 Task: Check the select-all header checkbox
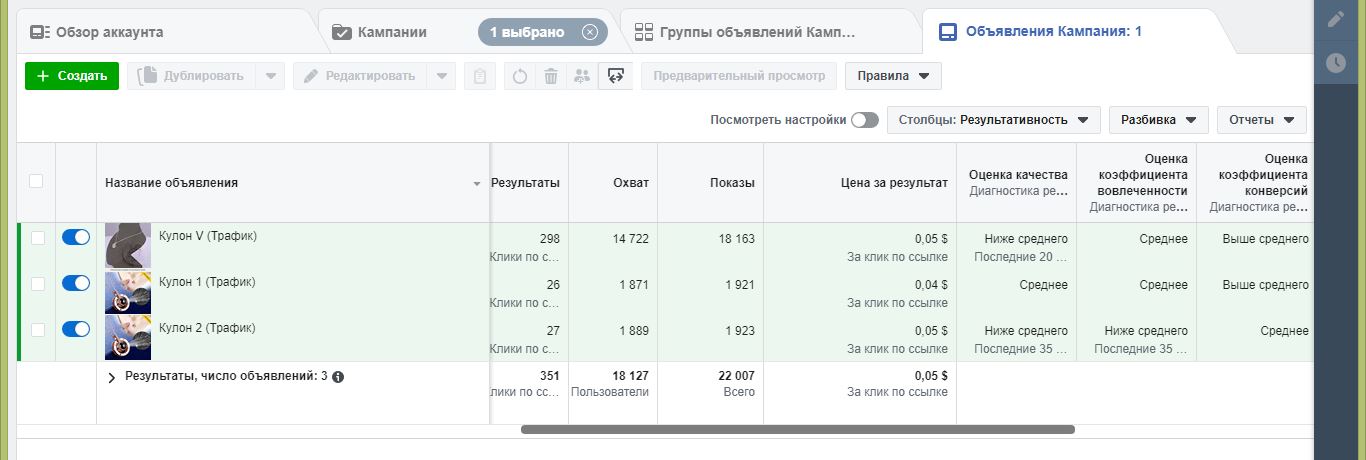(36, 181)
